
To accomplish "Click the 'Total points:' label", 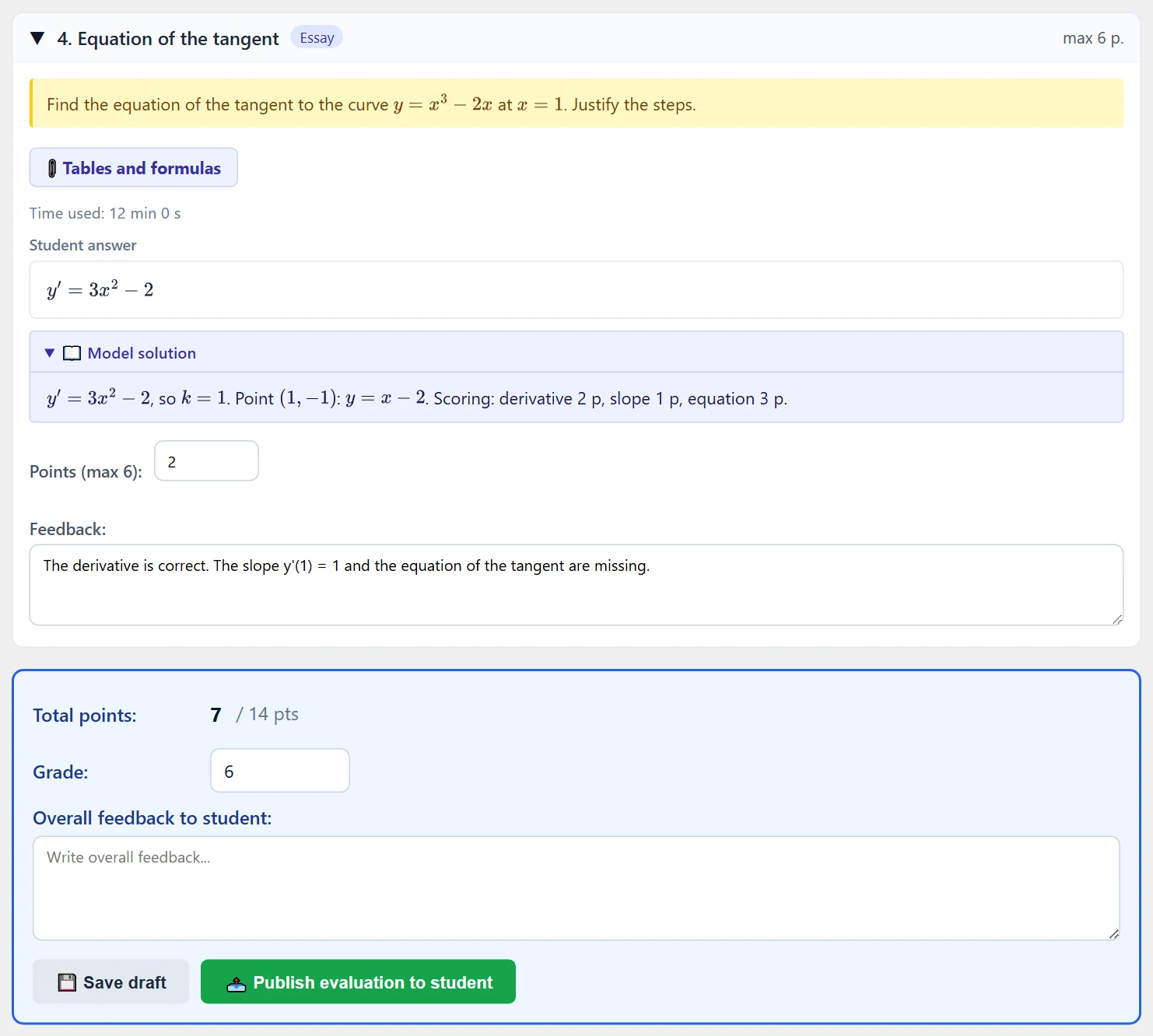I will 85,716.
